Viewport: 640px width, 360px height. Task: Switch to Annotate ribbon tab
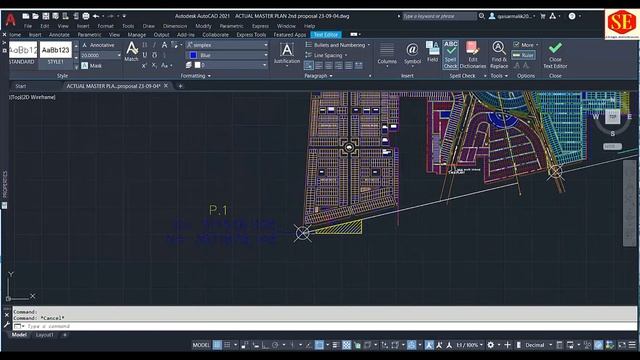click(59, 35)
